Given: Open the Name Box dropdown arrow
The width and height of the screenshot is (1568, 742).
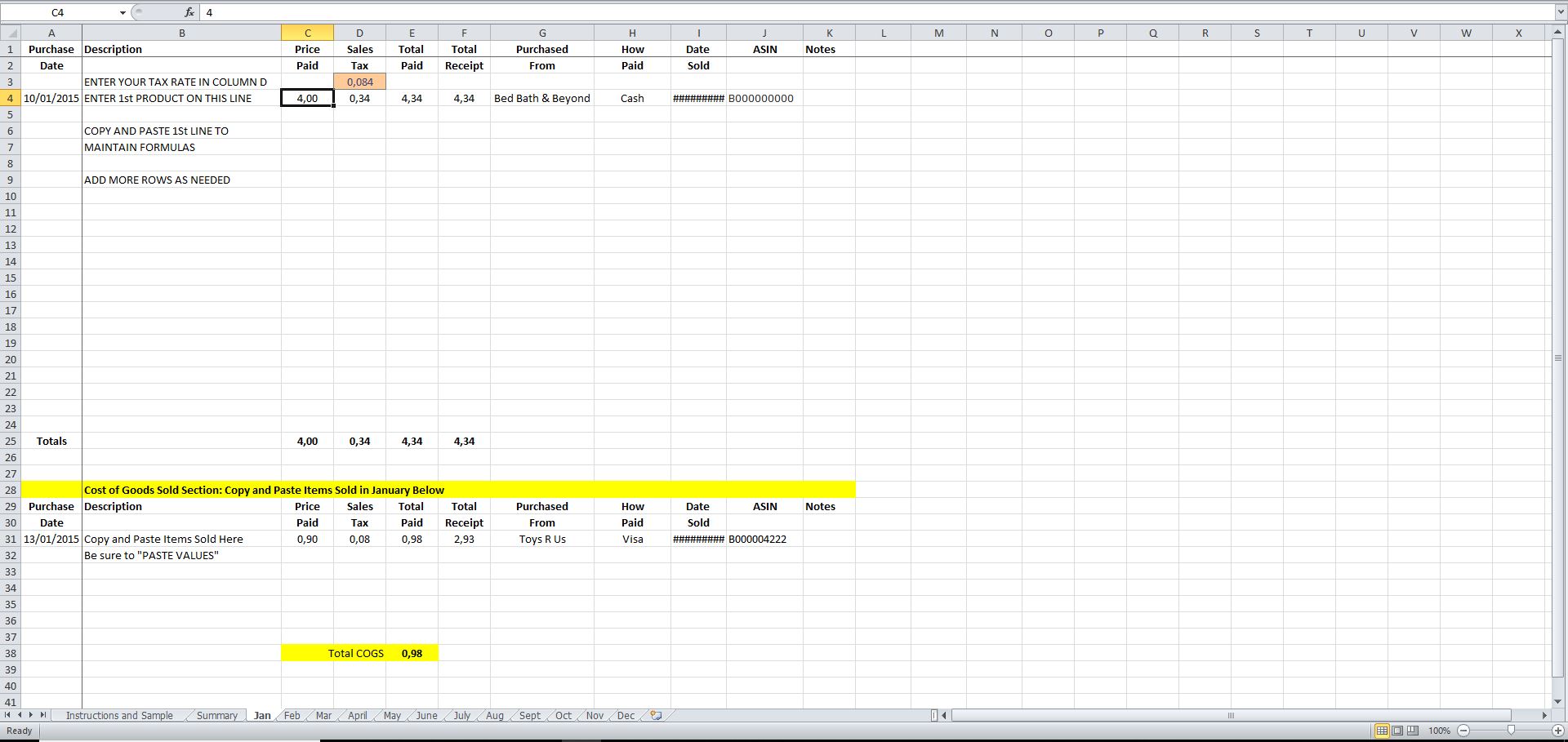Looking at the screenshot, I should (x=122, y=12).
